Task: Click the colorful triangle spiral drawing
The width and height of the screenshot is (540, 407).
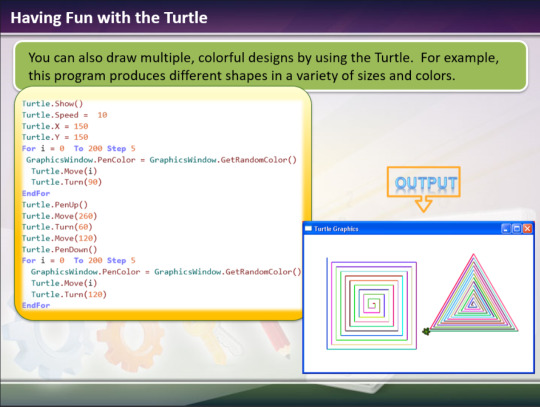Action: tap(474, 293)
